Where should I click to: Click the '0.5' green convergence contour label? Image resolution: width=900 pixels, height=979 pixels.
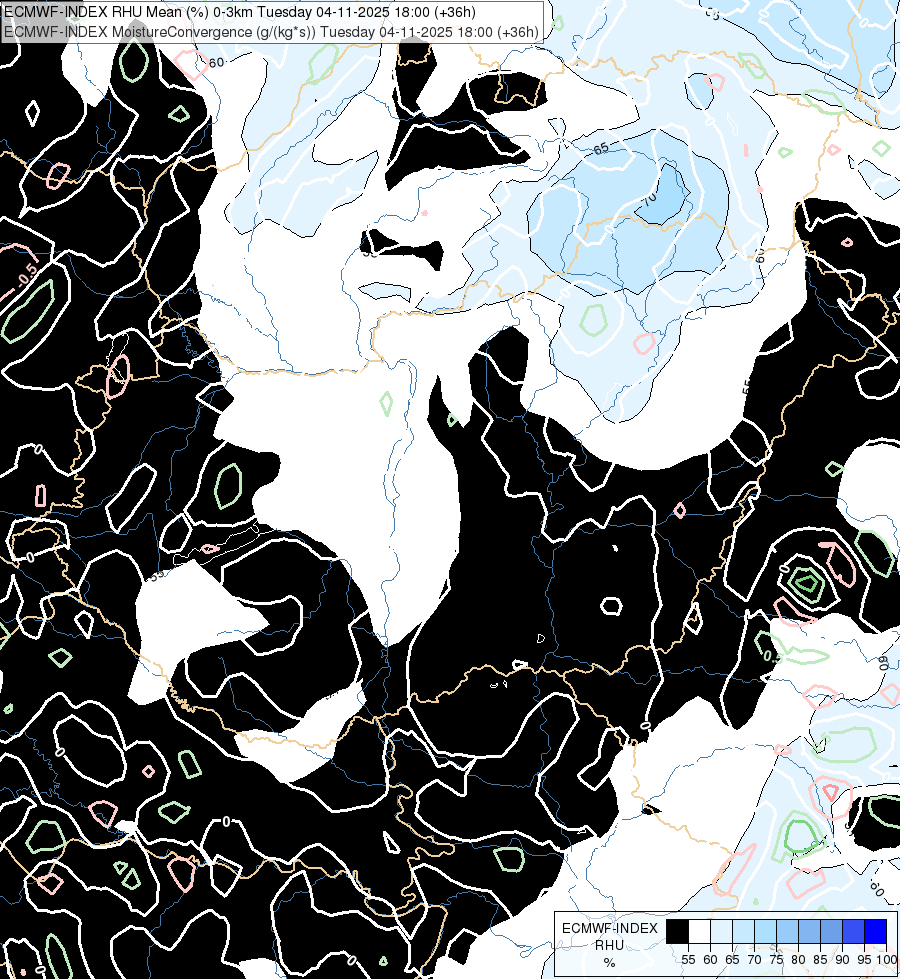pyautogui.click(x=773, y=656)
